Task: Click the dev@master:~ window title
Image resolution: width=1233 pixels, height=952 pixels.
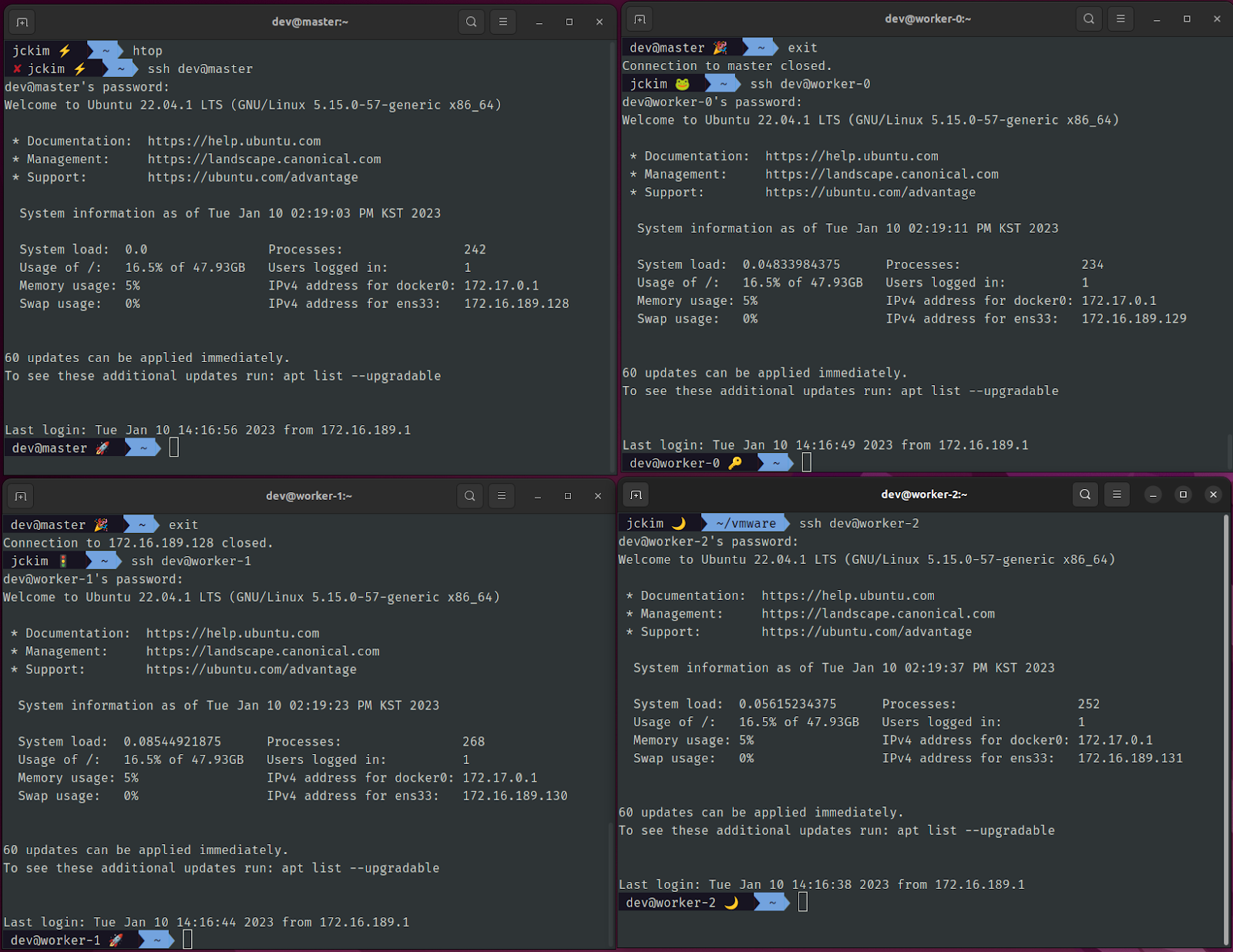Action: pos(310,22)
